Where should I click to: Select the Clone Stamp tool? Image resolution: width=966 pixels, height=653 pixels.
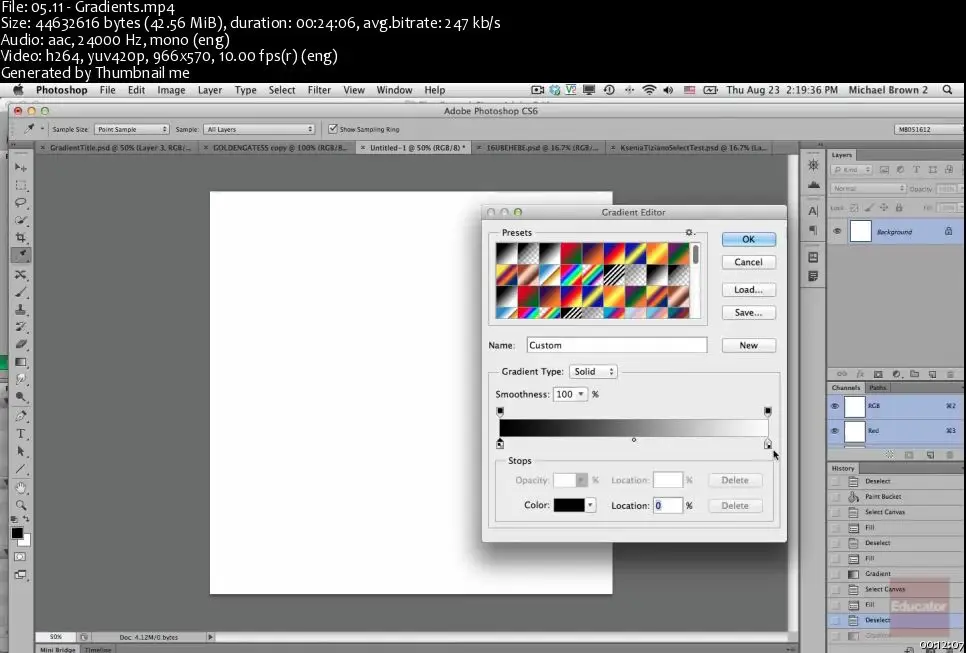pos(20,309)
